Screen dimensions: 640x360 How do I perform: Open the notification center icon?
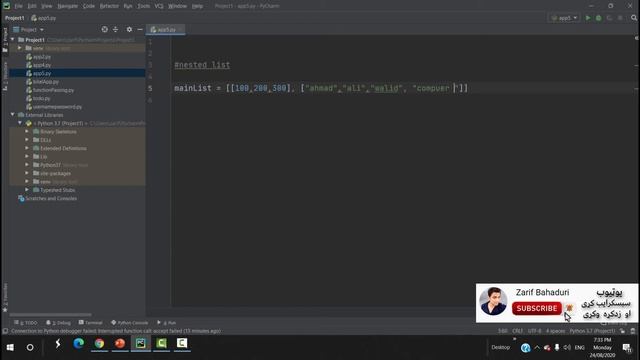click(x=627, y=348)
